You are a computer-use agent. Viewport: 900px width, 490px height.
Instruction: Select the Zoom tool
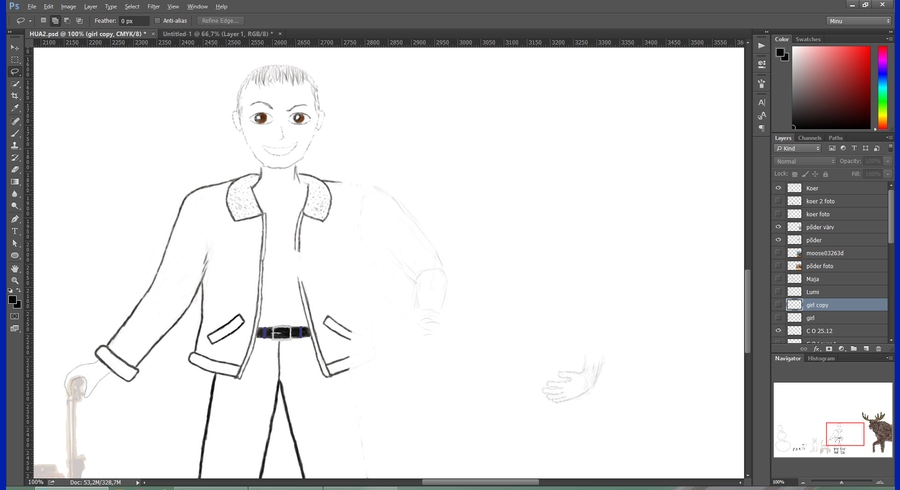[15, 281]
